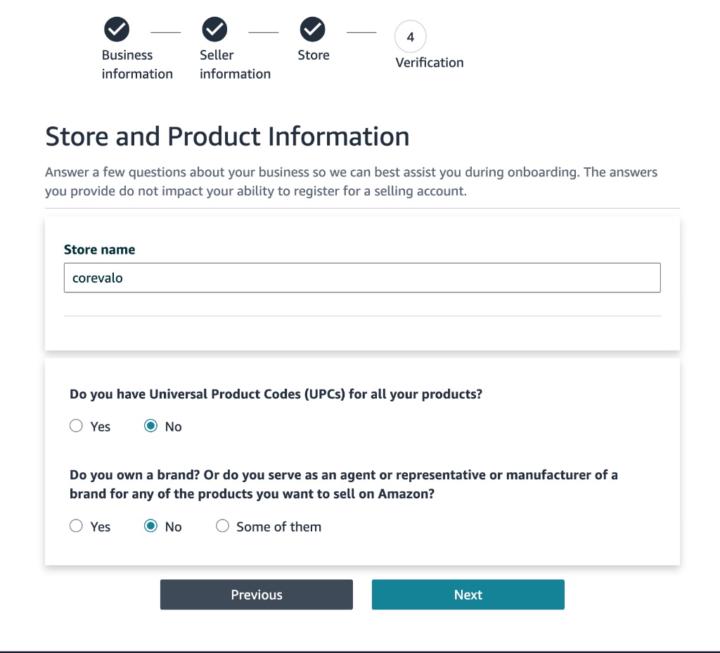Click the Store step checkmark icon
720x653 pixels.
[x=312, y=29]
